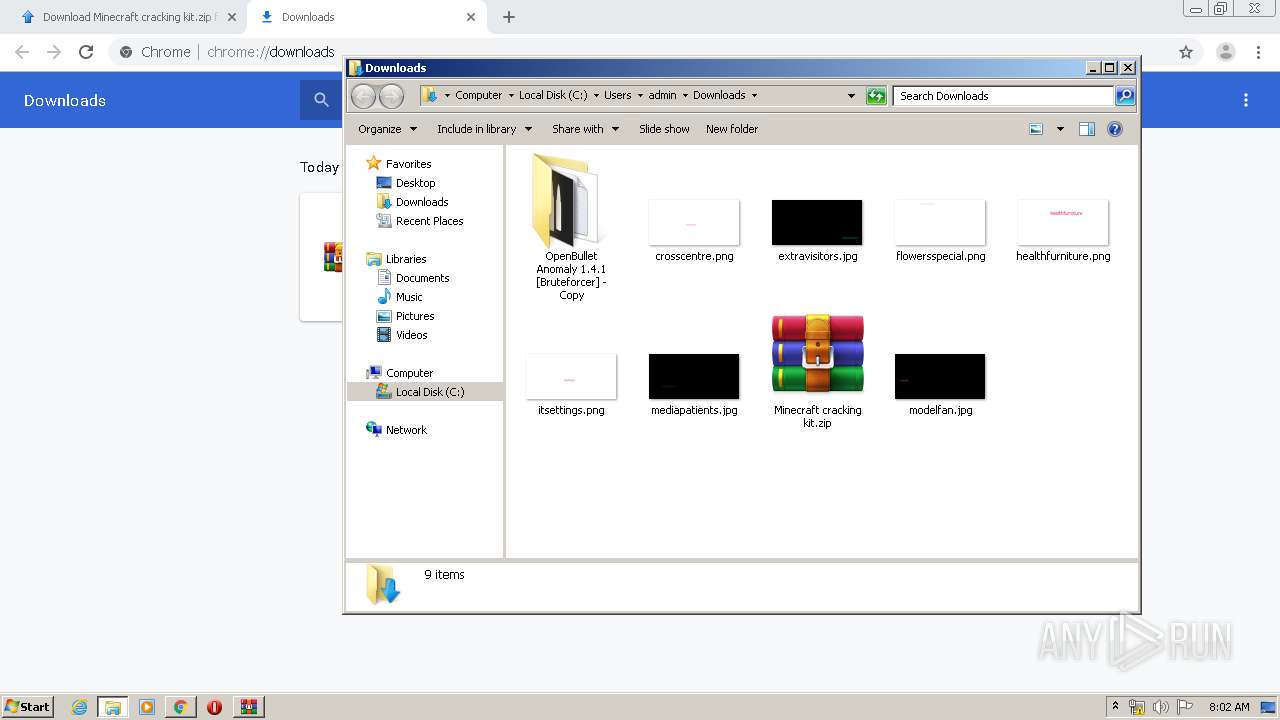Open the Include in library menu
The width and height of the screenshot is (1280, 720).
(484, 129)
